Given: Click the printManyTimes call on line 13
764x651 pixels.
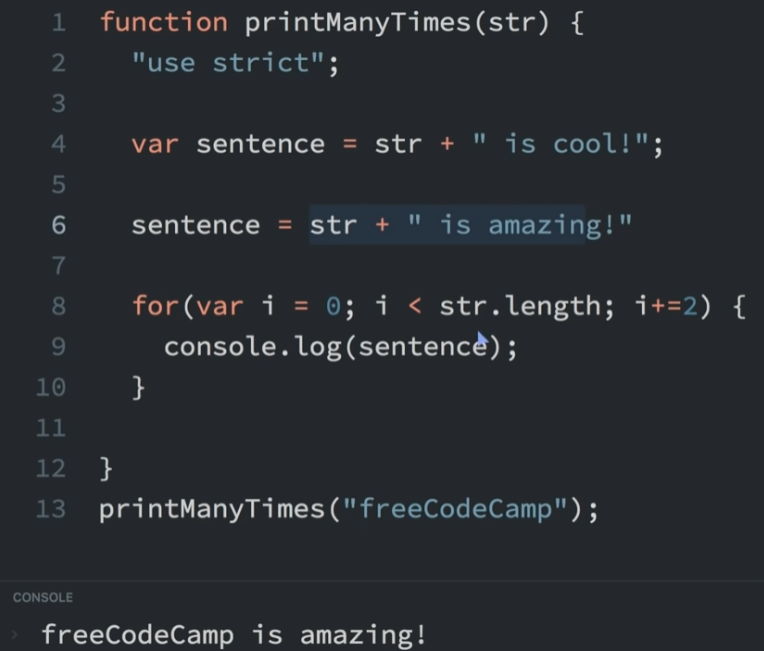Looking at the screenshot, I should pos(212,510).
